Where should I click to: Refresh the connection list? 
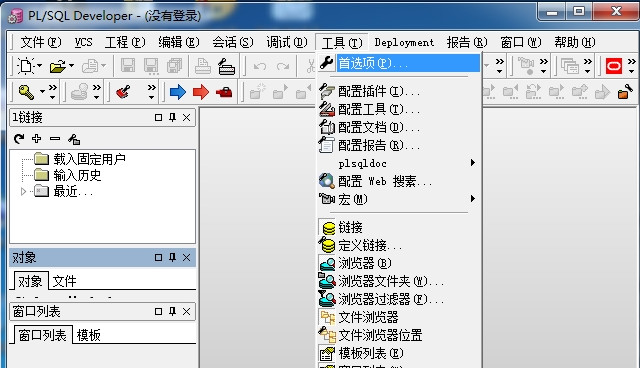coord(18,139)
